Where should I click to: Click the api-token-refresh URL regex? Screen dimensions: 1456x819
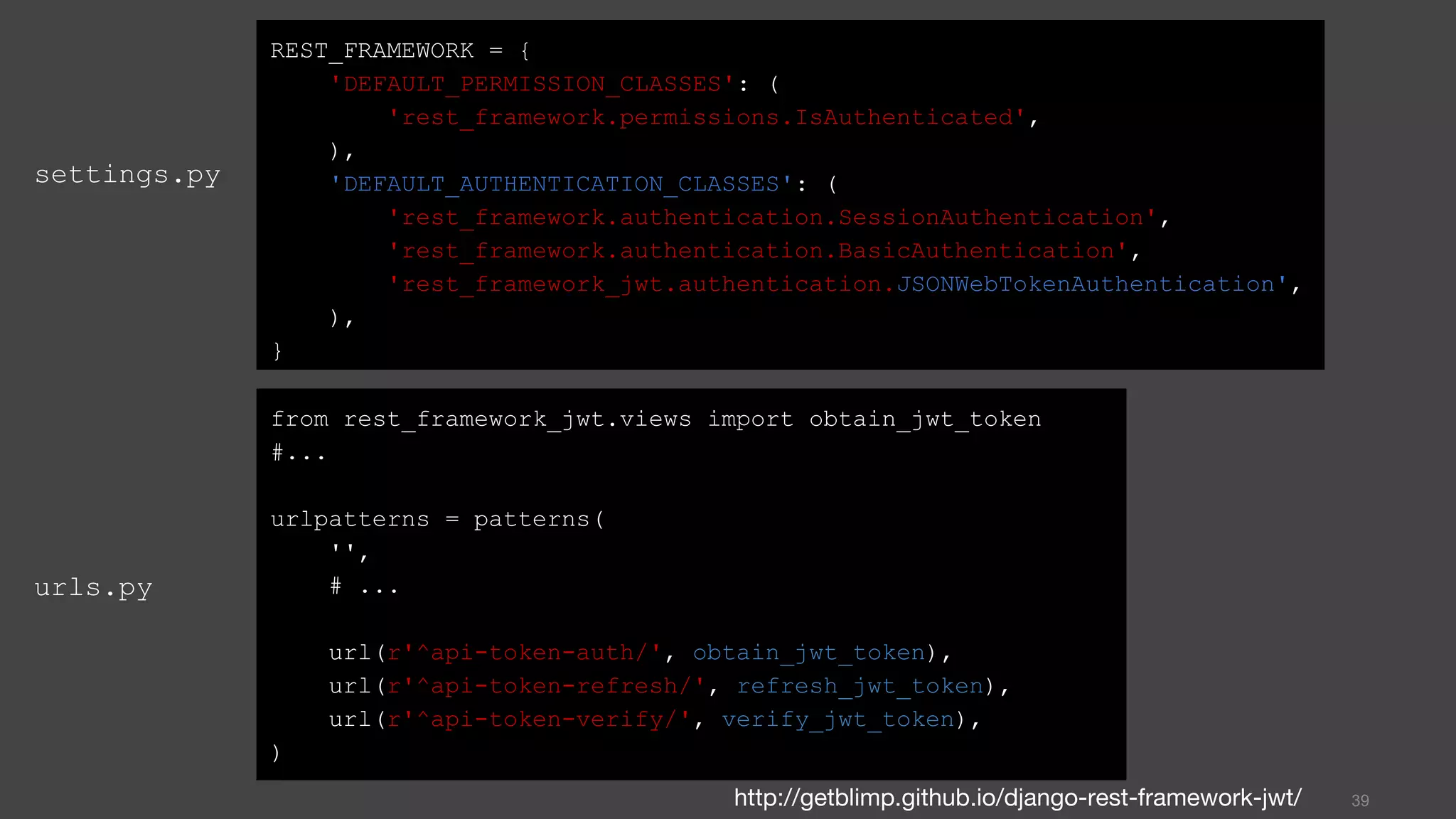[x=546, y=686]
